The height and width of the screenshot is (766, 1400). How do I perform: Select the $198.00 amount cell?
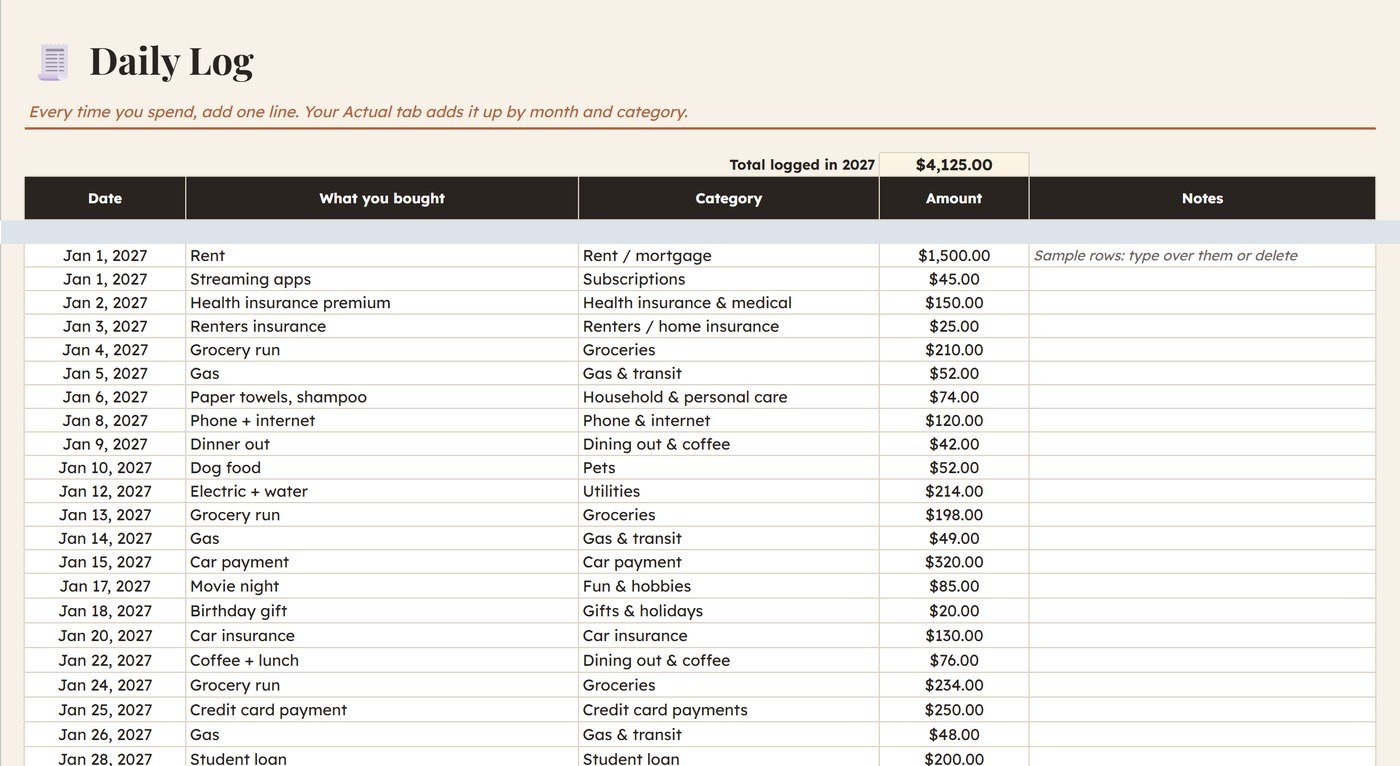coord(954,515)
